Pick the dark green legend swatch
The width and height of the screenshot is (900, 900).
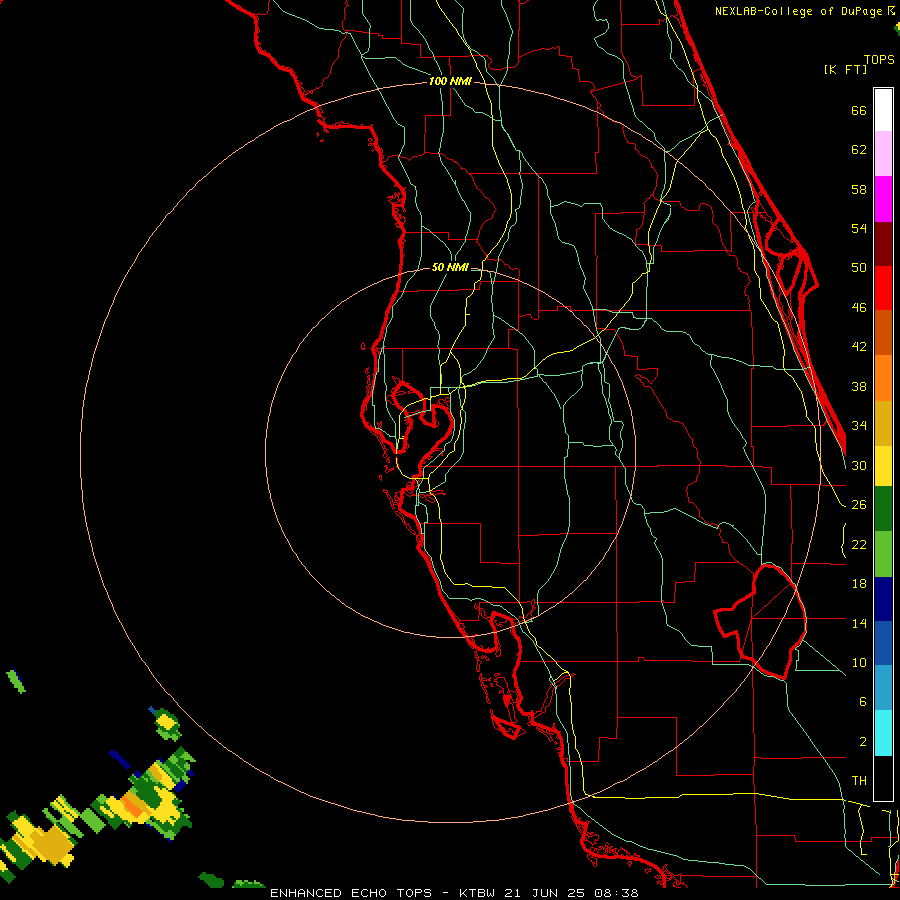(x=883, y=509)
